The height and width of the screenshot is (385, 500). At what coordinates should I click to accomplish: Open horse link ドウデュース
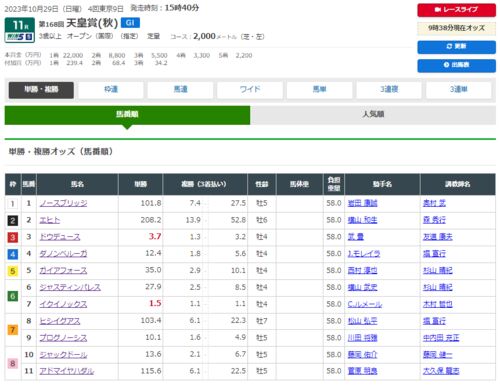pyautogui.click(x=60, y=237)
